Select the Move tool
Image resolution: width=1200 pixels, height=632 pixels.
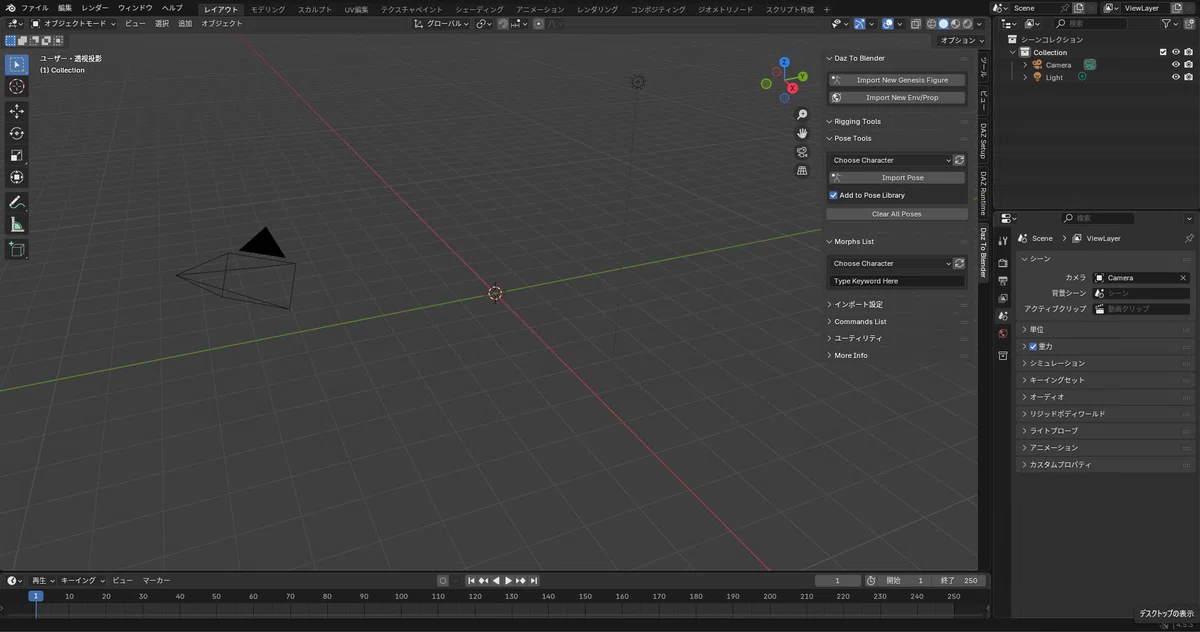click(x=17, y=111)
